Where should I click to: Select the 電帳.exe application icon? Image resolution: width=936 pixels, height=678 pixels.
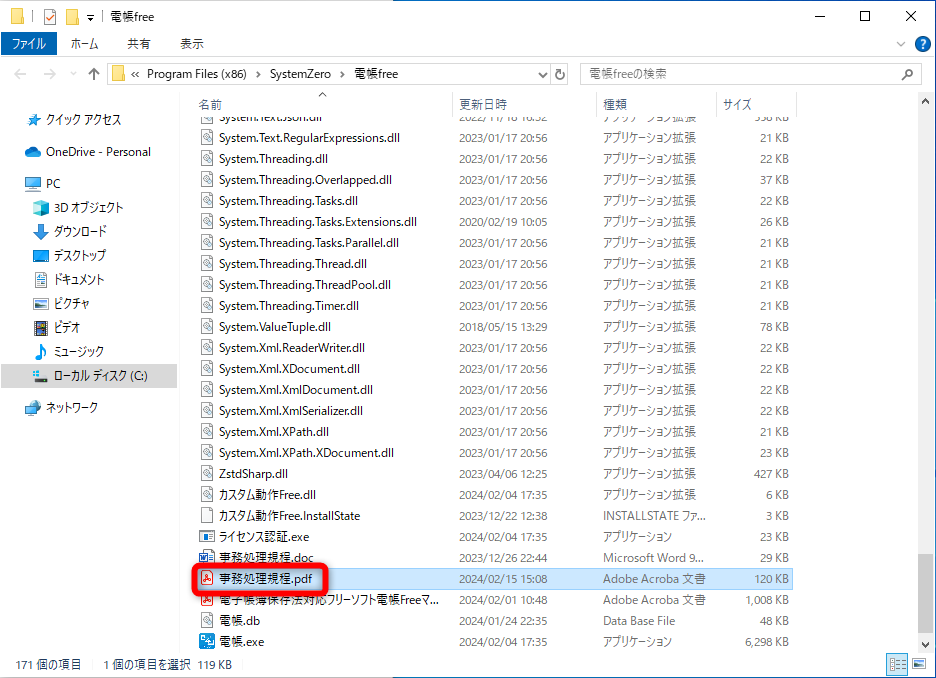tap(207, 642)
